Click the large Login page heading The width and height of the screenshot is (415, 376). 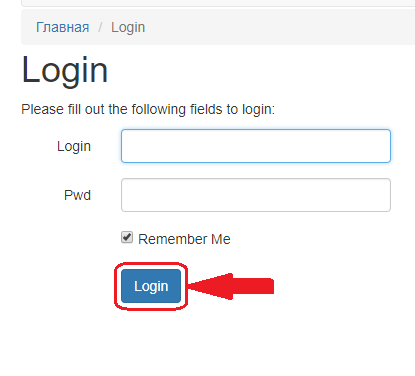pos(65,71)
